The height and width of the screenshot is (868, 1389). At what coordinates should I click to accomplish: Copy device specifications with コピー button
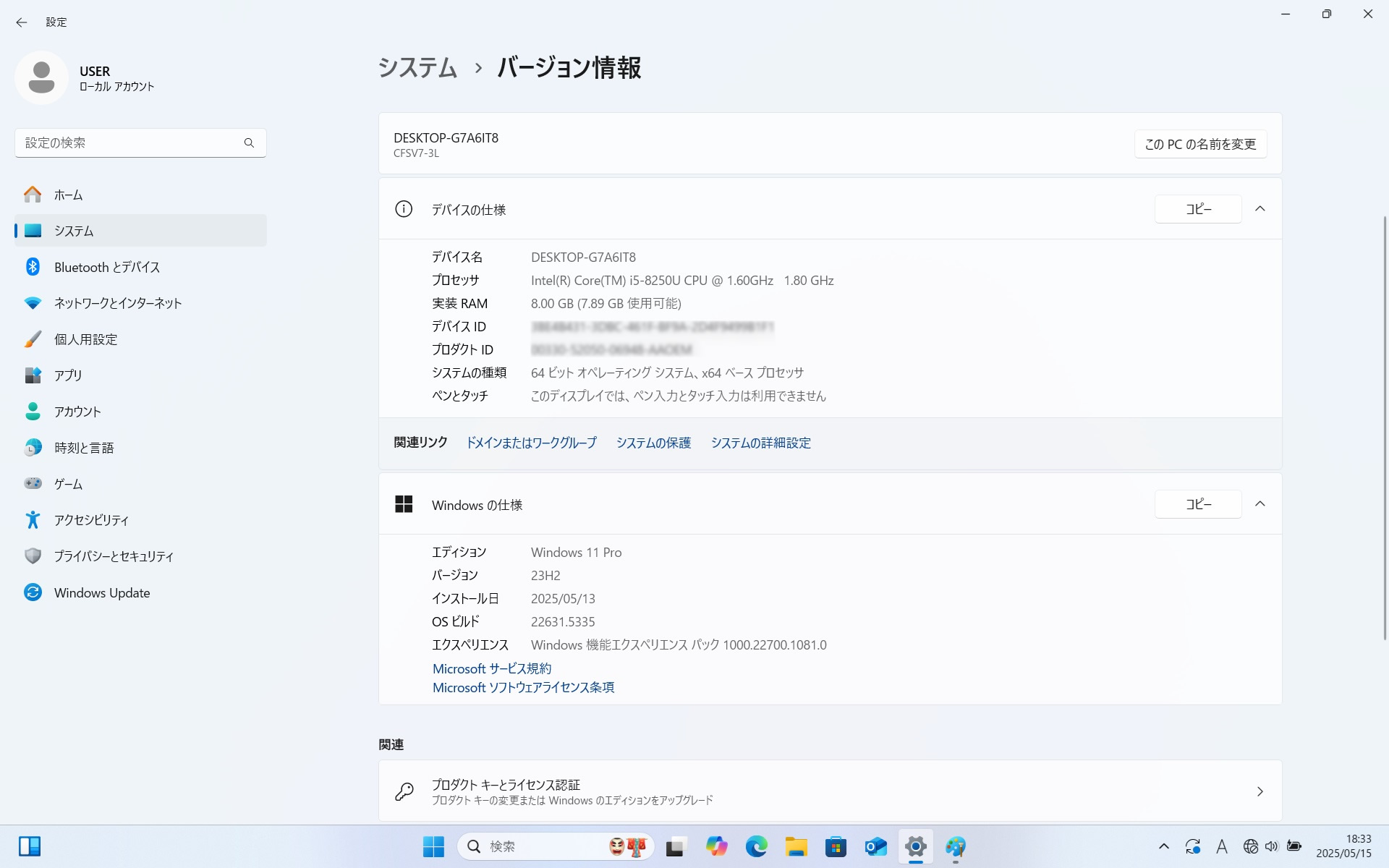(x=1198, y=209)
